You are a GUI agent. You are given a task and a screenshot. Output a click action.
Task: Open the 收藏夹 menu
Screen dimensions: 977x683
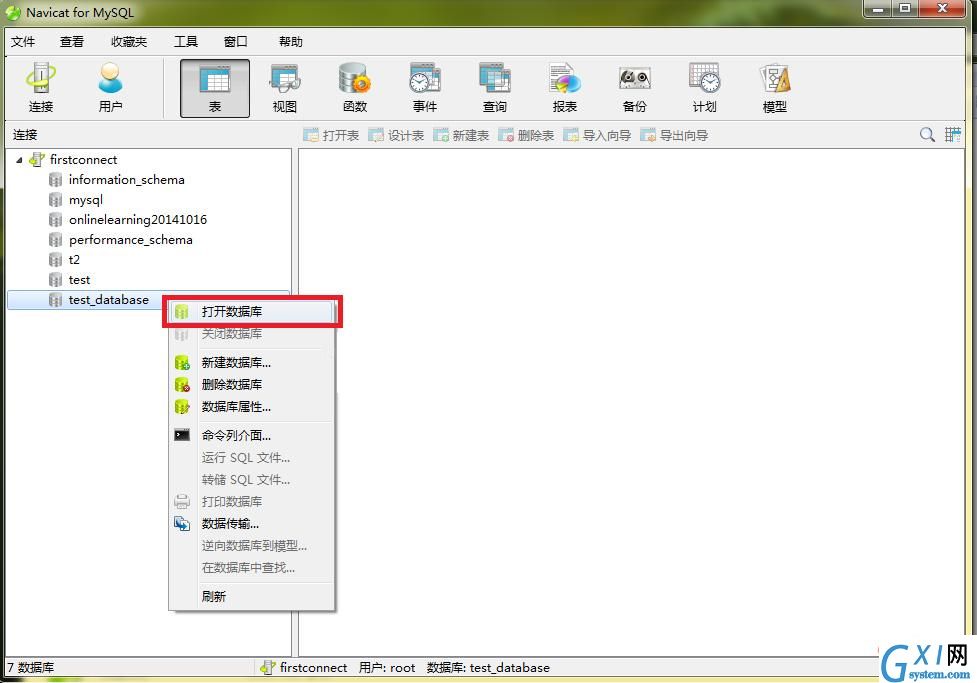(x=129, y=42)
